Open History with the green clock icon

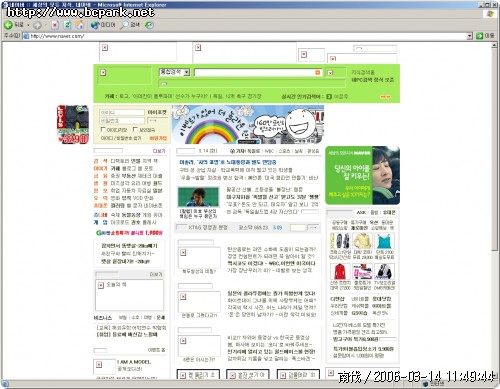coord(150,25)
